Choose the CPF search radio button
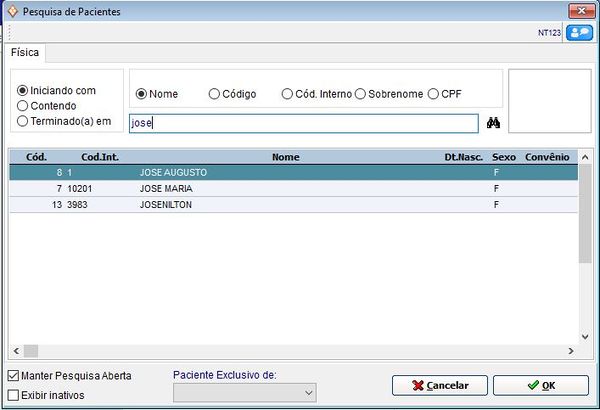The width and height of the screenshot is (600, 410). pyautogui.click(x=433, y=94)
